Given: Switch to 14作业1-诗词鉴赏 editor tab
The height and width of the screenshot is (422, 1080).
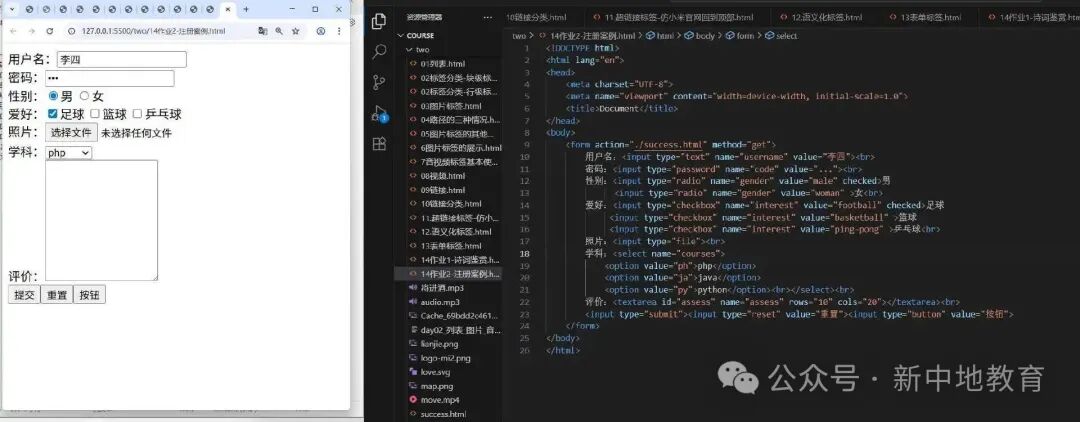Looking at the screenshot, I should point(1033,17).
